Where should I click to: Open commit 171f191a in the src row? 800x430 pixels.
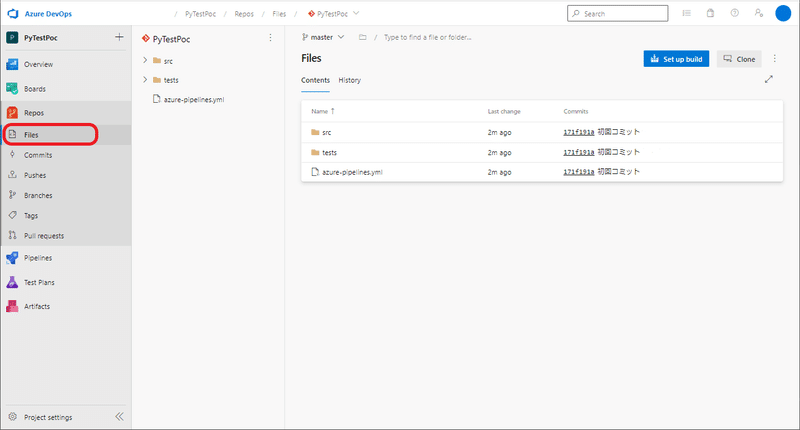(x=579, y=132)
